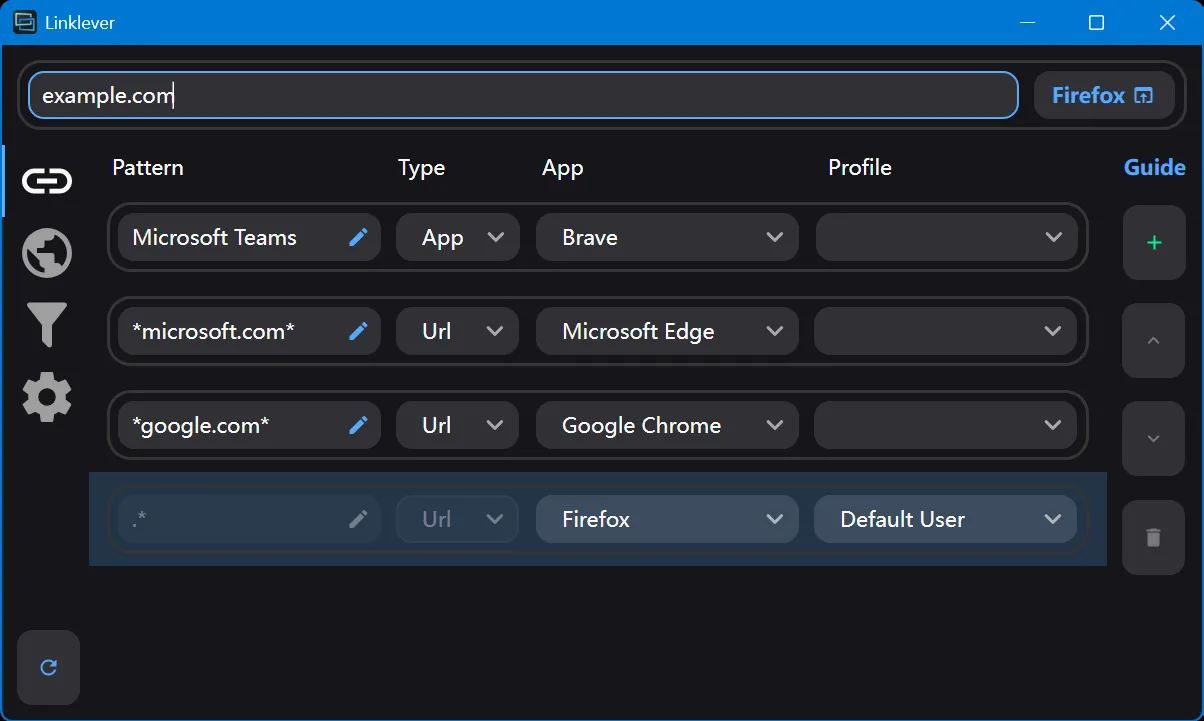Open the Default User profile dropdown

tap(945, 519)
